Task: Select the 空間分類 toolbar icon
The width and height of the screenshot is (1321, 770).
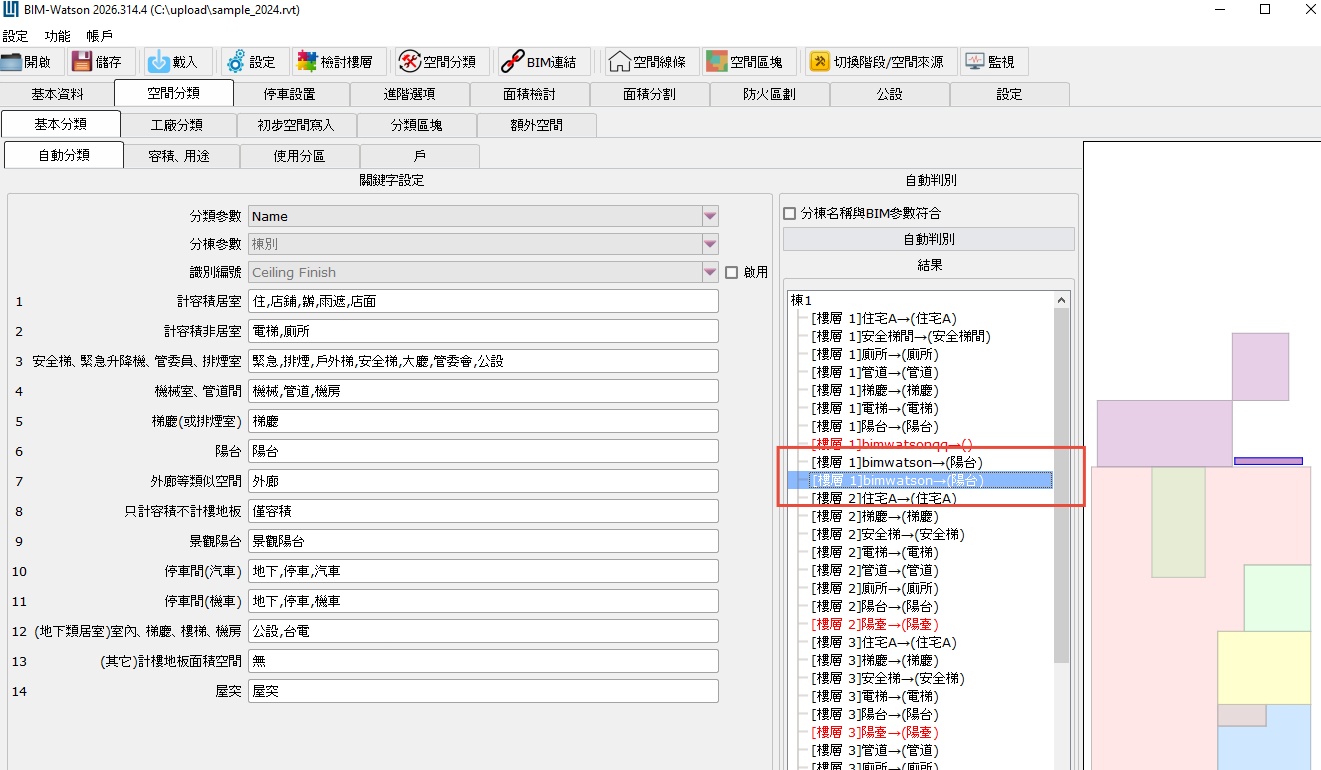Action: [x=409, y=62]
